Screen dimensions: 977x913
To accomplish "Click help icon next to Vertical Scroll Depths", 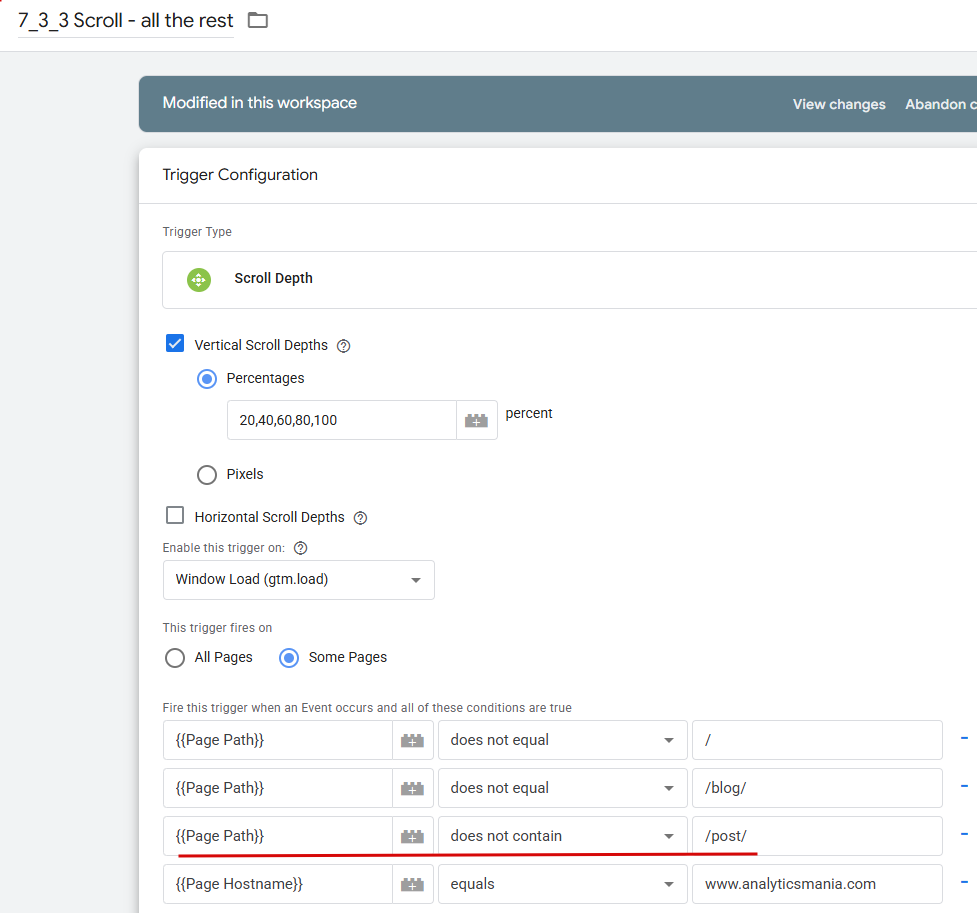I will coord(344,346).
